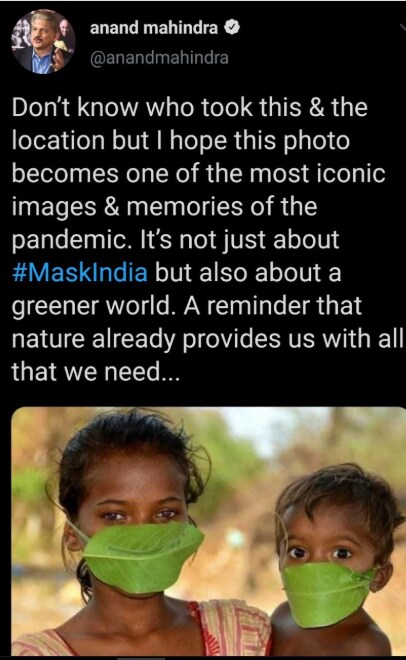Click the blue verified badge
Screen dimensions: 406x660
click(232, 28)
